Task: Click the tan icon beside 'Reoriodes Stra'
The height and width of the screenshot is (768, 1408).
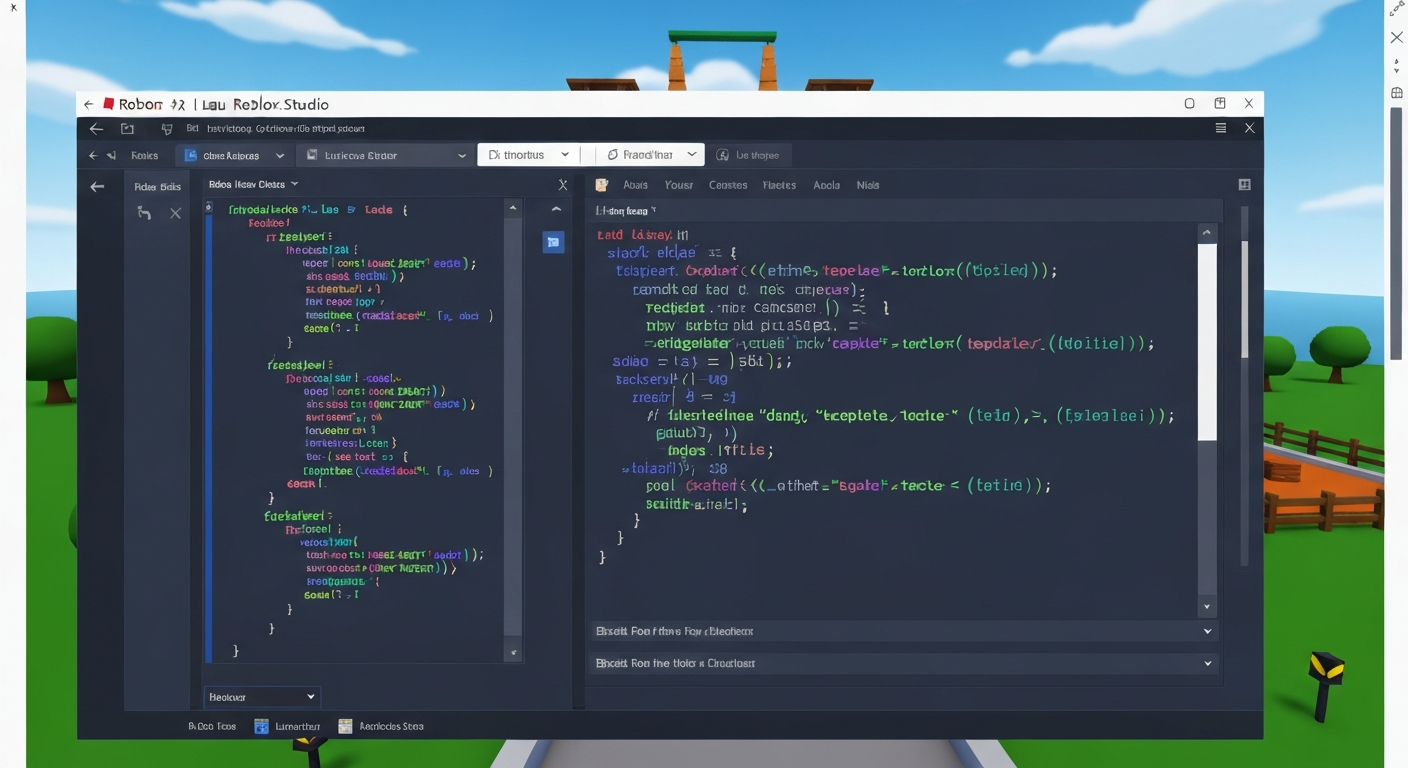Action: [x=346, y=727]
